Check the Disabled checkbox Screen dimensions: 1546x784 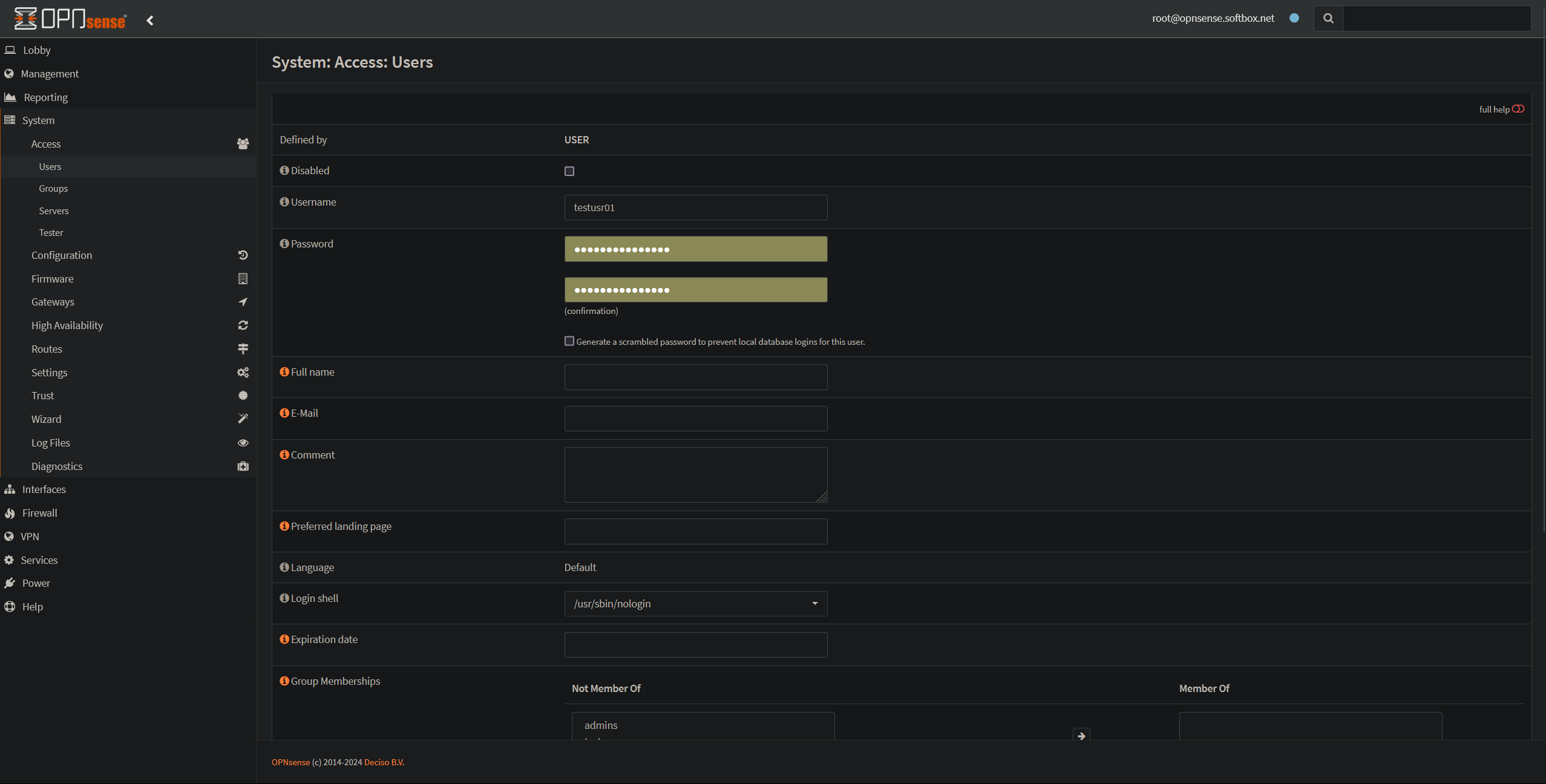point(569,171)
